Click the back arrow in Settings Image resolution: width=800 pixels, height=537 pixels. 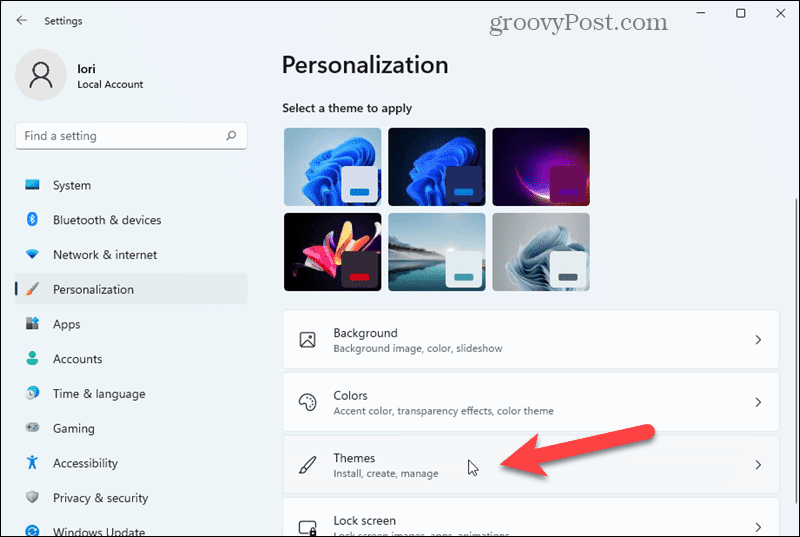coord(21,20)
